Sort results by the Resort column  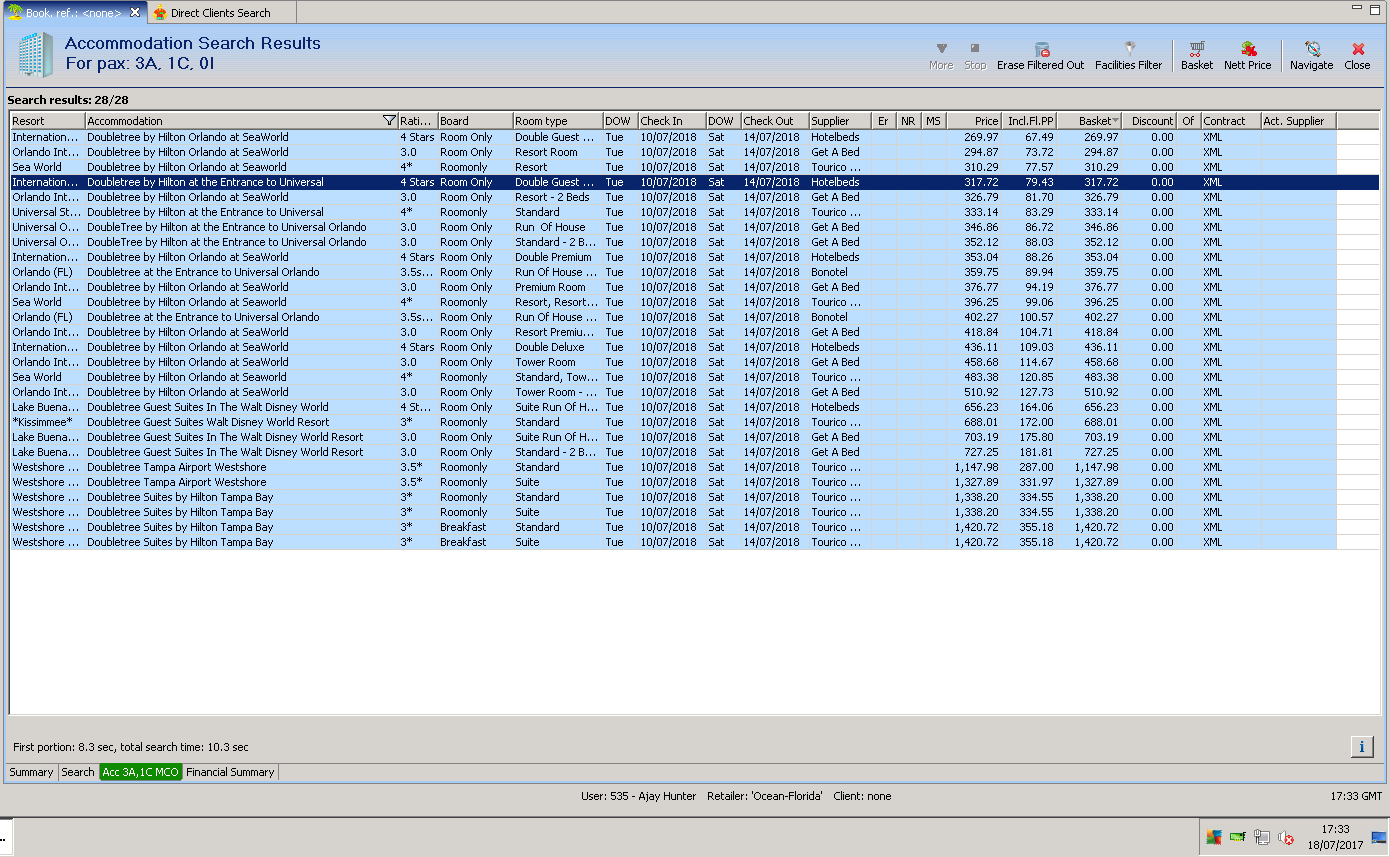pyautogui.click(x=47, y=121)
